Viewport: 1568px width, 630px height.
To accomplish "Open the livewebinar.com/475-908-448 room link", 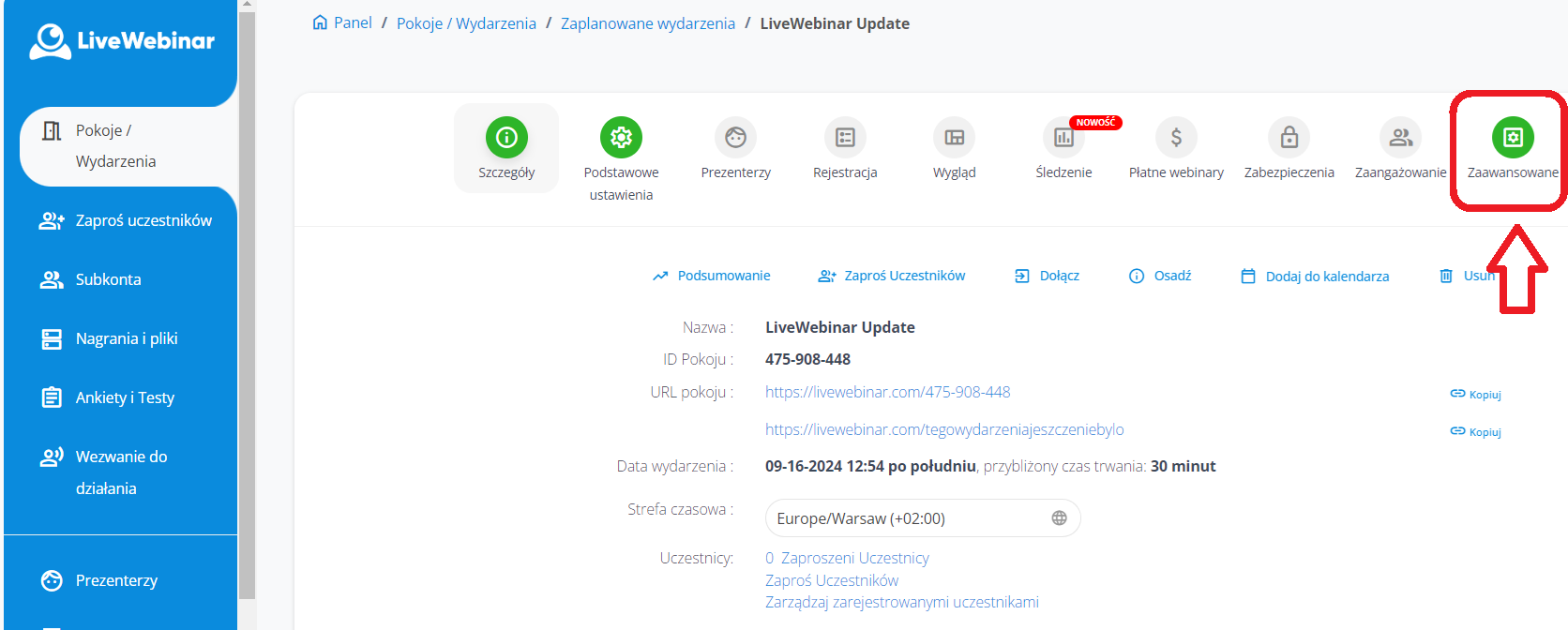I will coord(887,392).
